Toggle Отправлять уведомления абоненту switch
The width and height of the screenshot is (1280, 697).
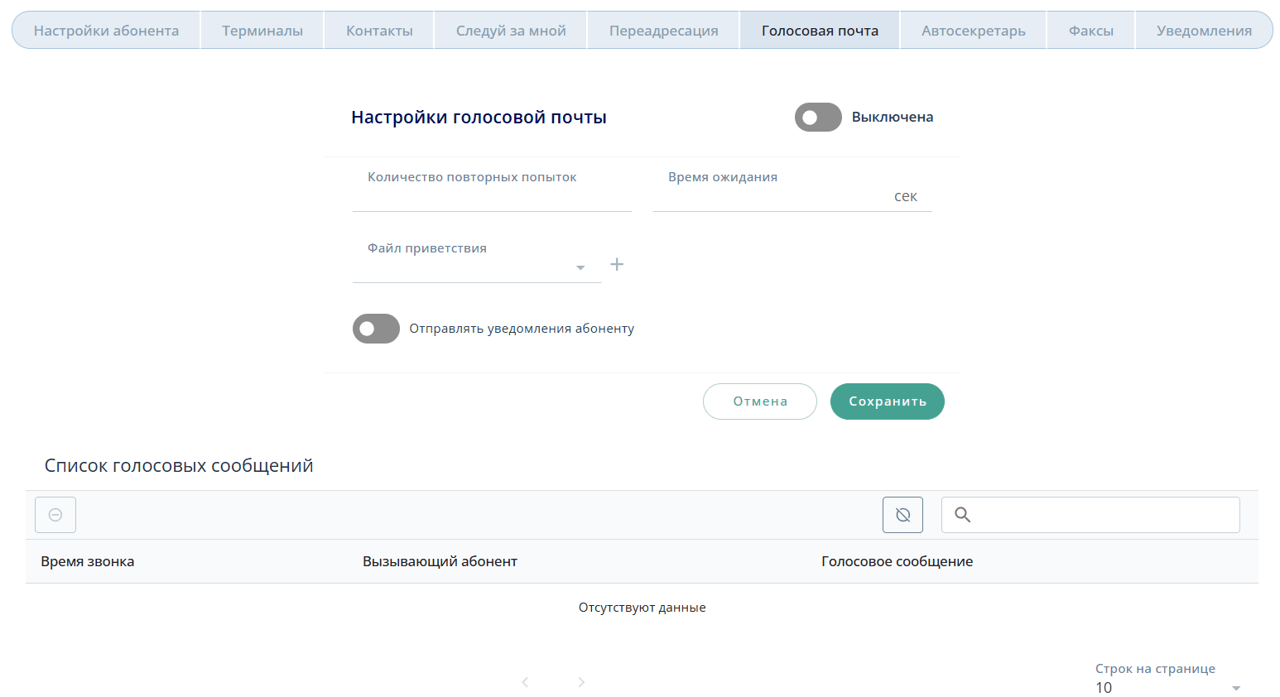[376, 329]
